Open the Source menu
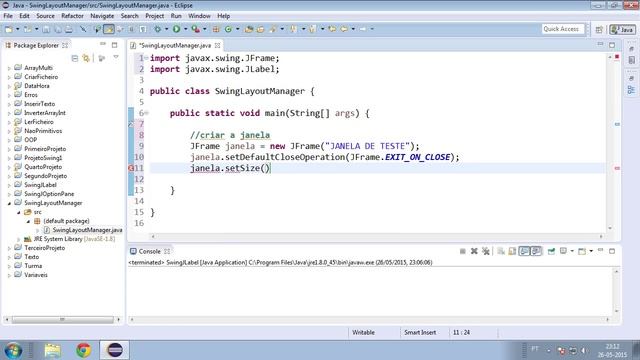Screen dimensions: 640x360 pyautogui.click(x=45, y=16)
